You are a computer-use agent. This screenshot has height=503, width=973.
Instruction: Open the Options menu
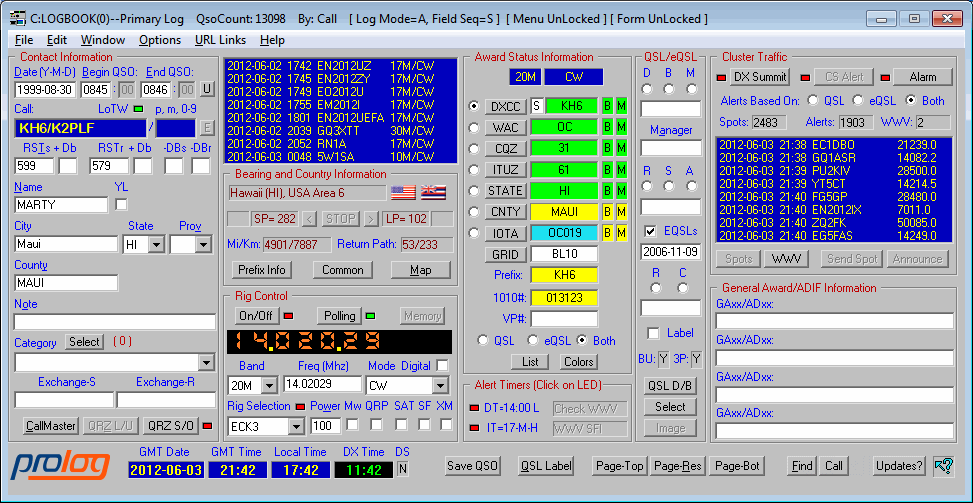[x=160, y=40]
